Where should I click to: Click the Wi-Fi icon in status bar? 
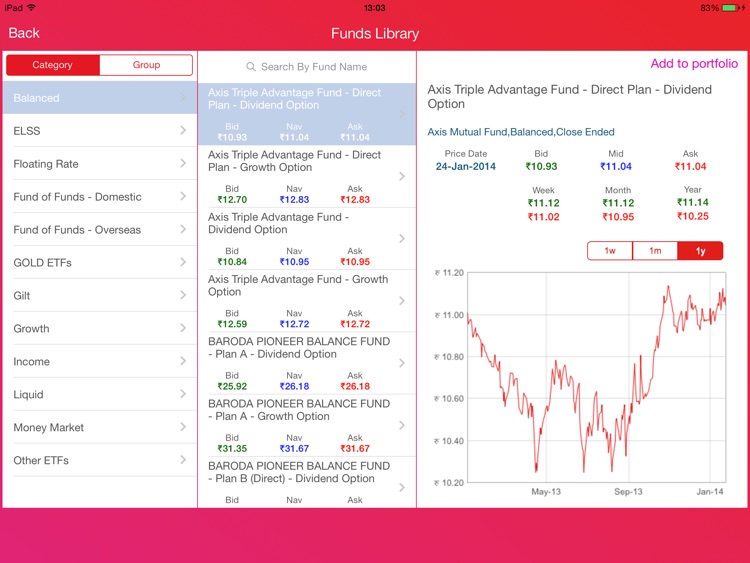(31, 7)
